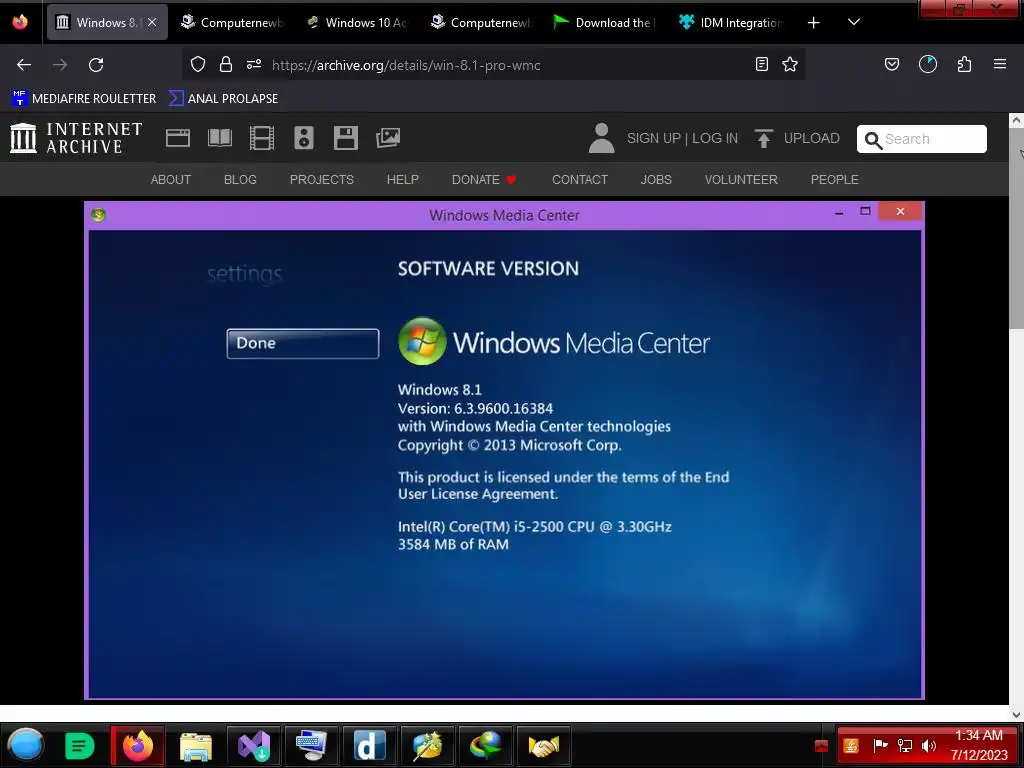Open Visual Studio Installer from taskbar
The image size is (1024, 768).
pos(254,746)
